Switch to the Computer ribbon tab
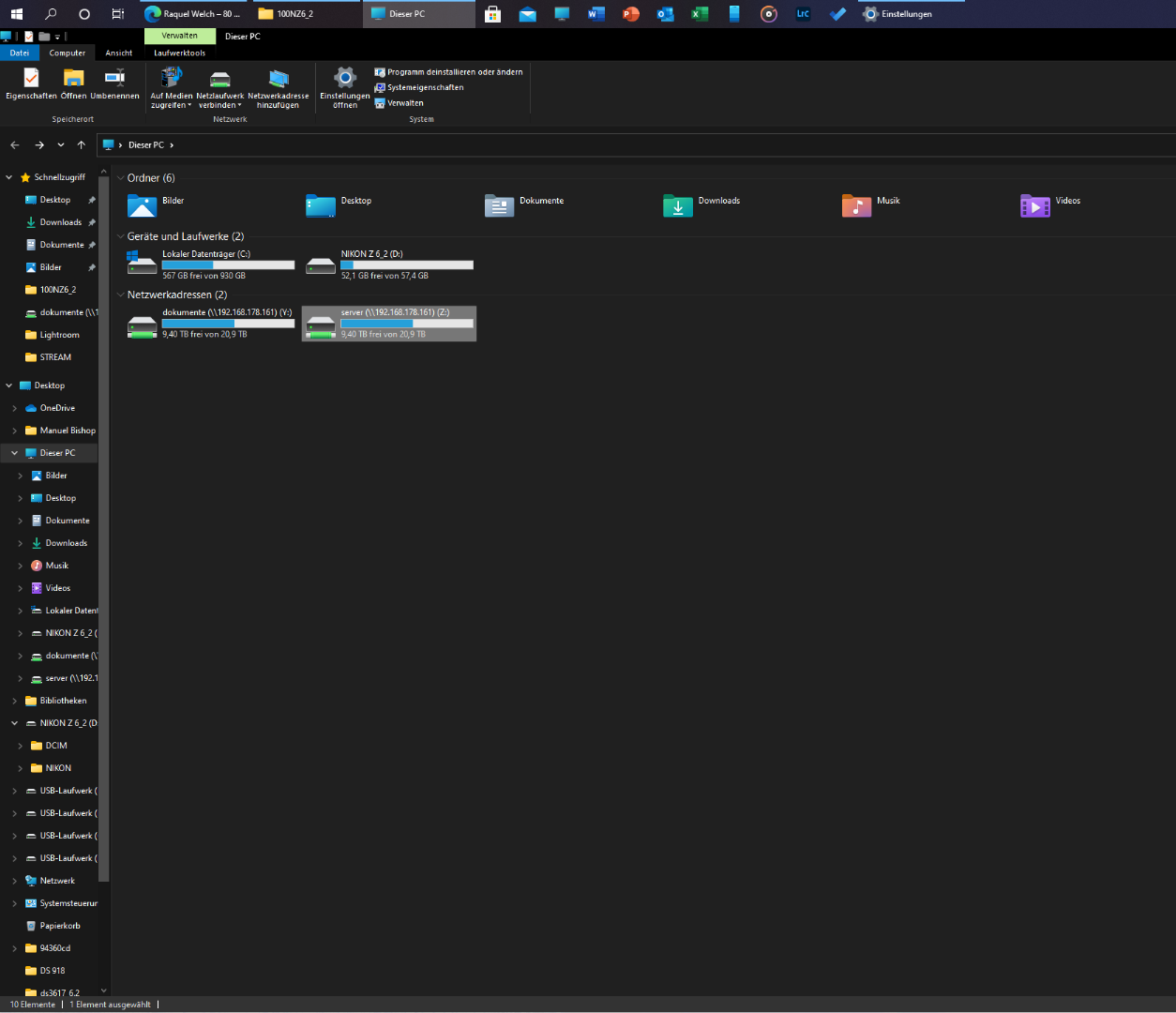The image size is (1176, 1013). 68,53
